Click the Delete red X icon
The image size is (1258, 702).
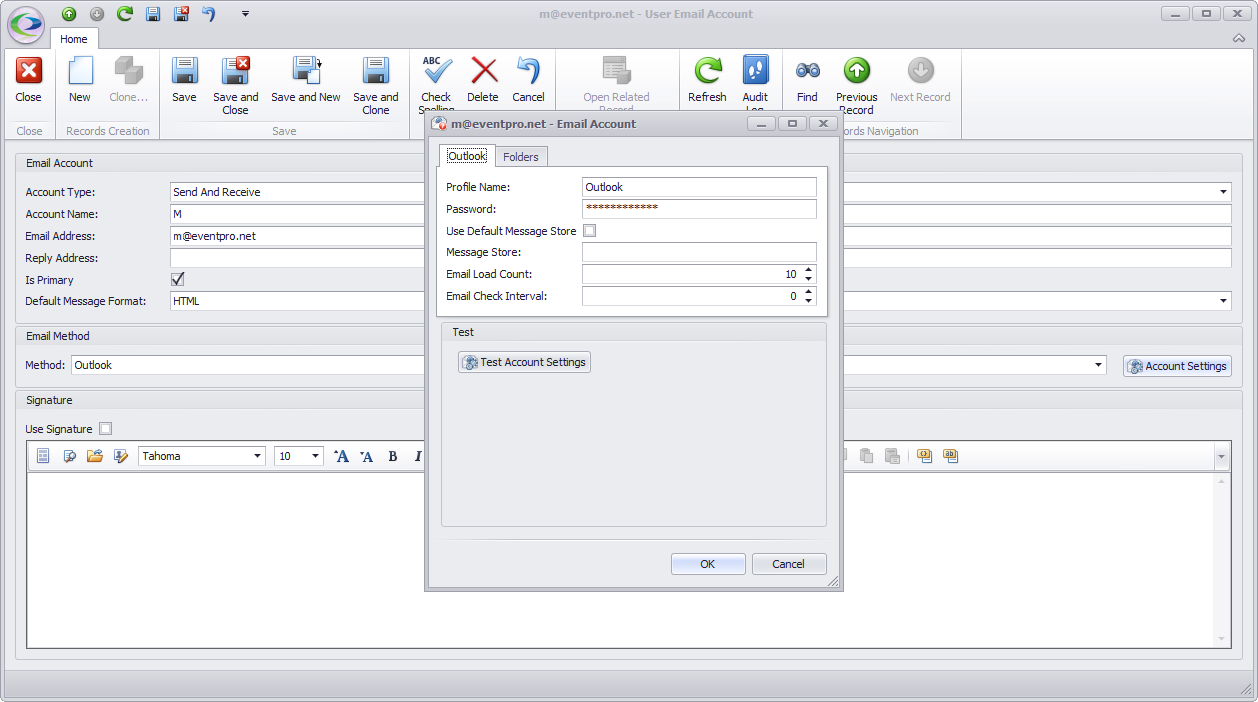484,72
